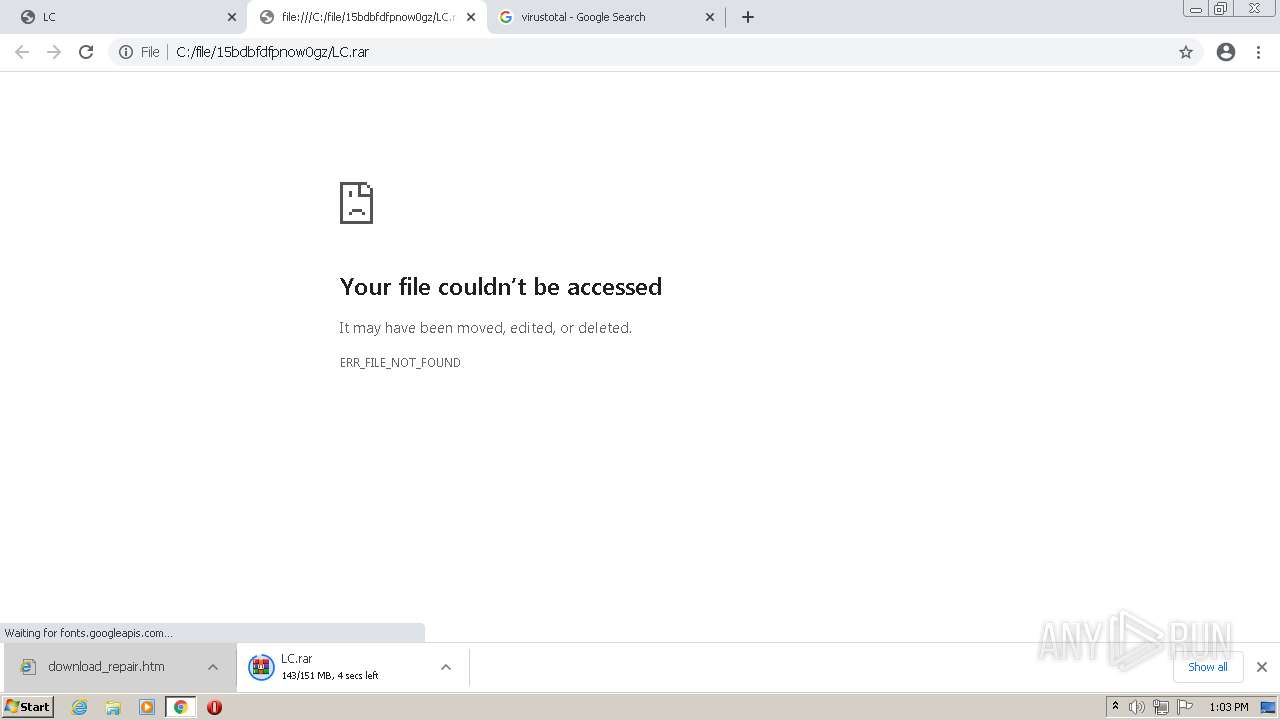The image size is (1280, 720).
Task: Open the Chrome three-dot menu
Action: tap(1259, 52)
